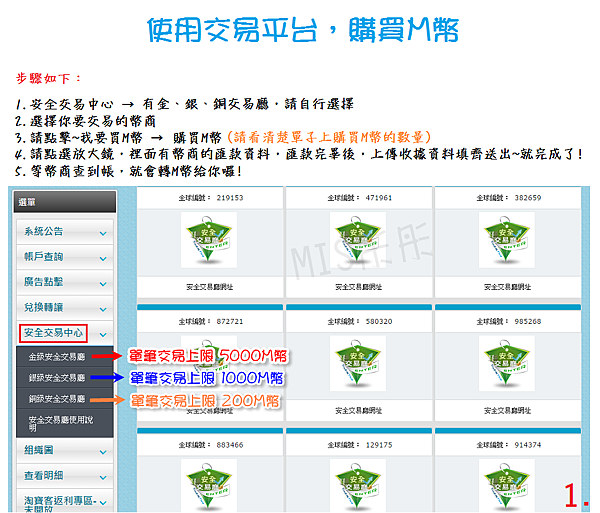
Task: Click the 全球編號 914374 text
Action: tap(509, 445)
